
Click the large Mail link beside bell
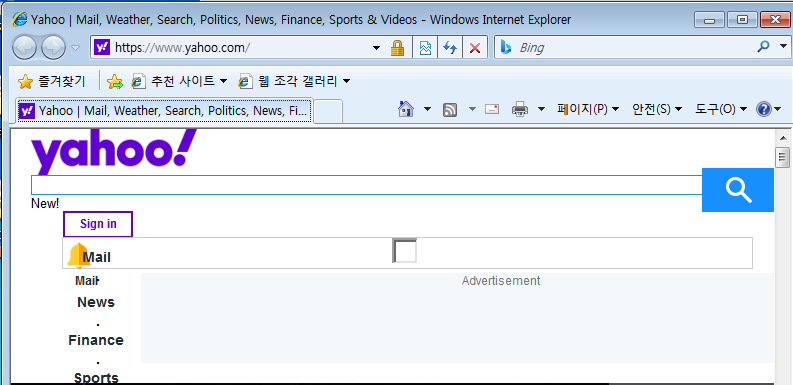(97, 258)
